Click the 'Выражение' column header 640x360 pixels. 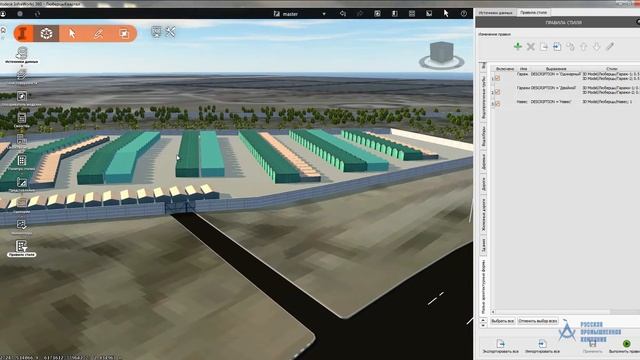556,69
